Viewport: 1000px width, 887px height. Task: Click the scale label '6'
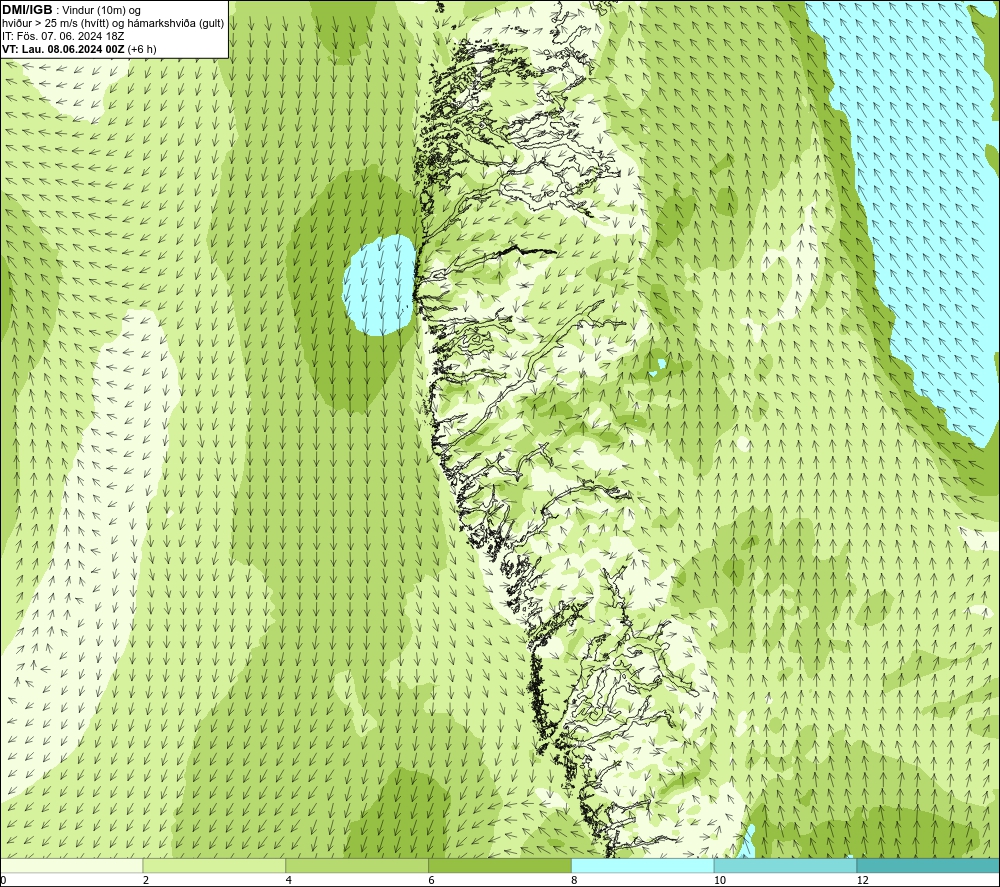432,881
